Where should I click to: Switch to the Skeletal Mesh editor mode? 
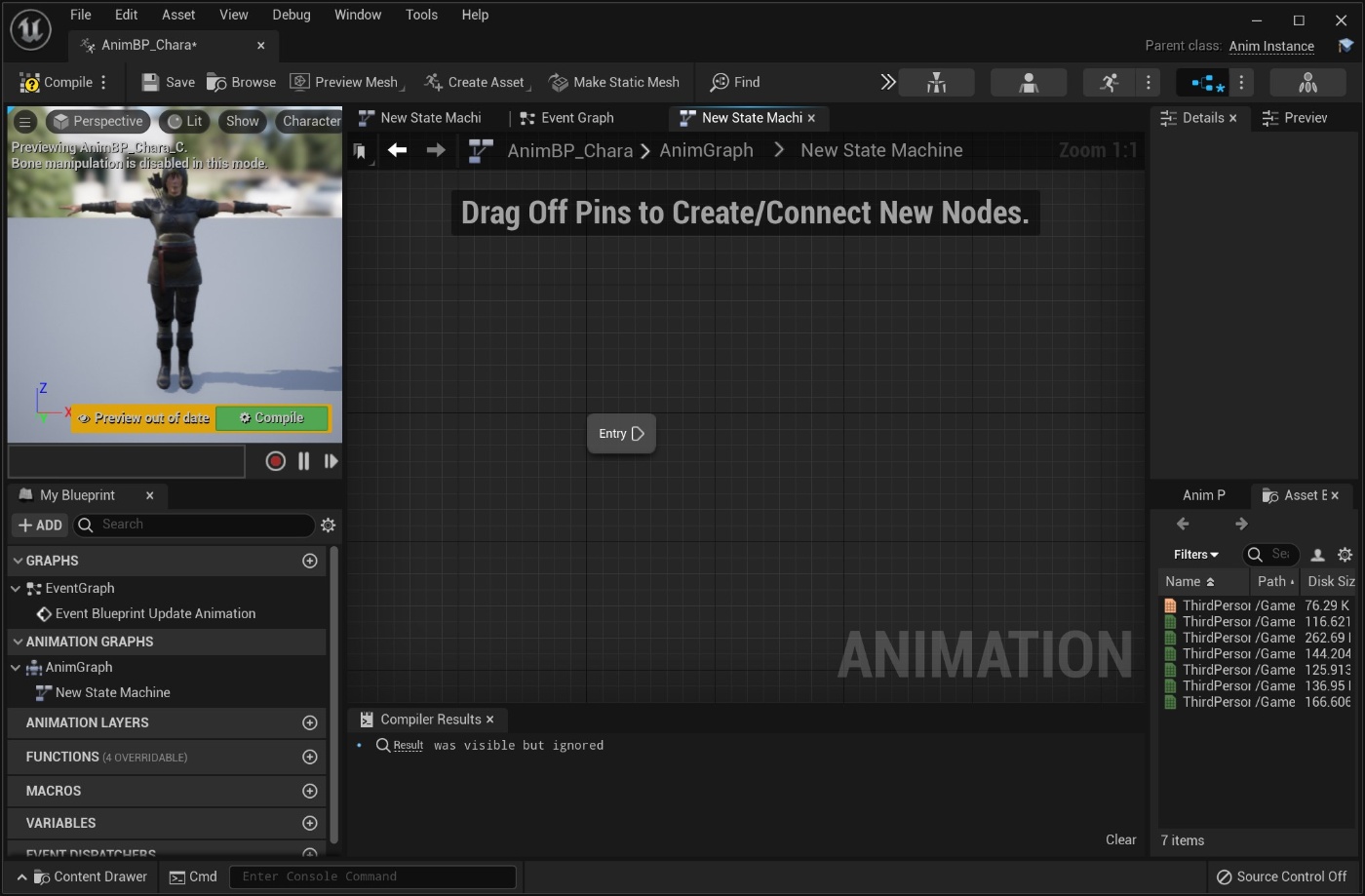point(1029,82)
